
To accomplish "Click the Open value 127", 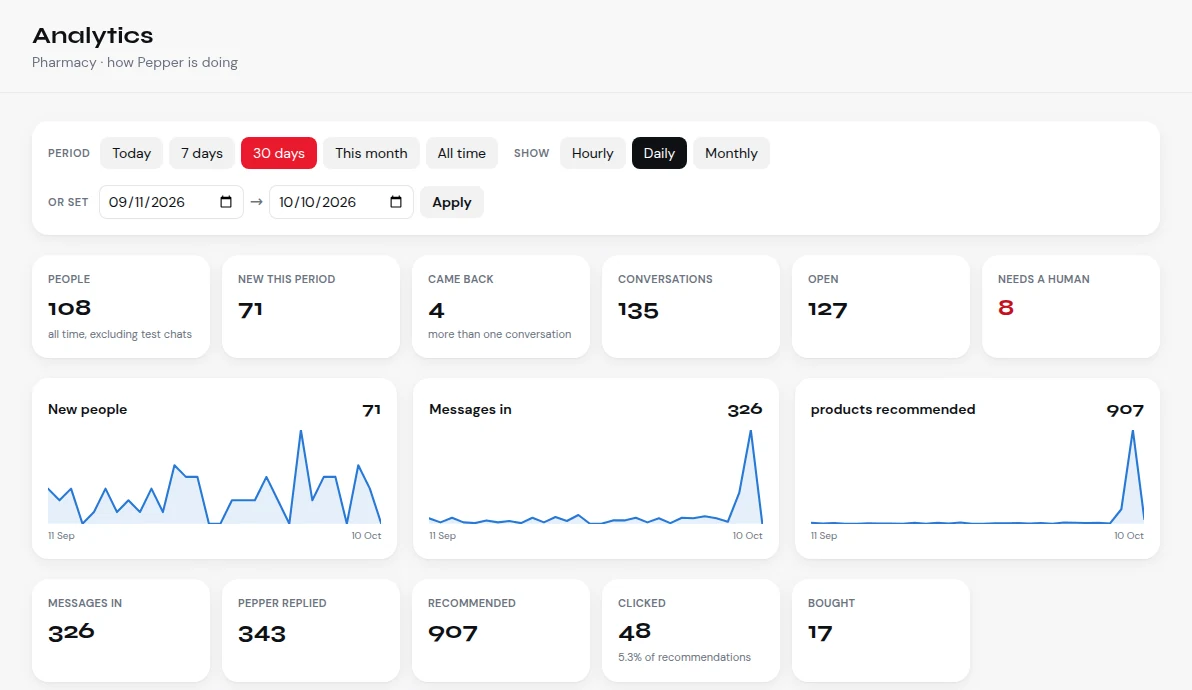I will click(x=827, y=309).
